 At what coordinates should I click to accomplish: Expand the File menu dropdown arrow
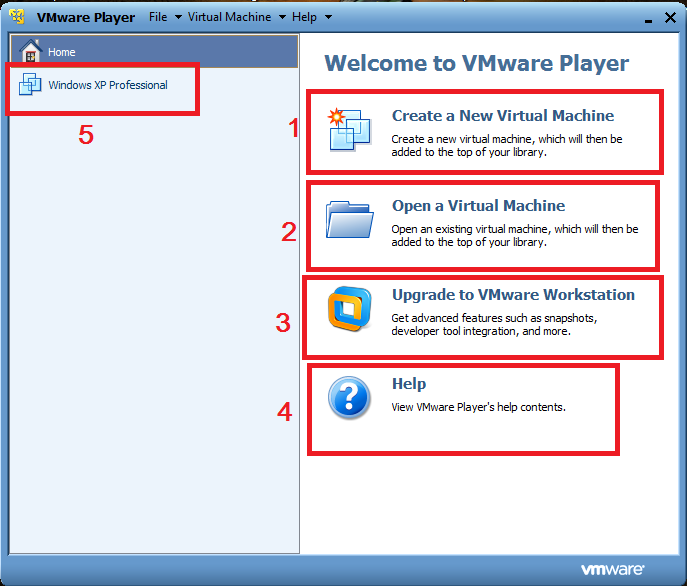(178, 18)
